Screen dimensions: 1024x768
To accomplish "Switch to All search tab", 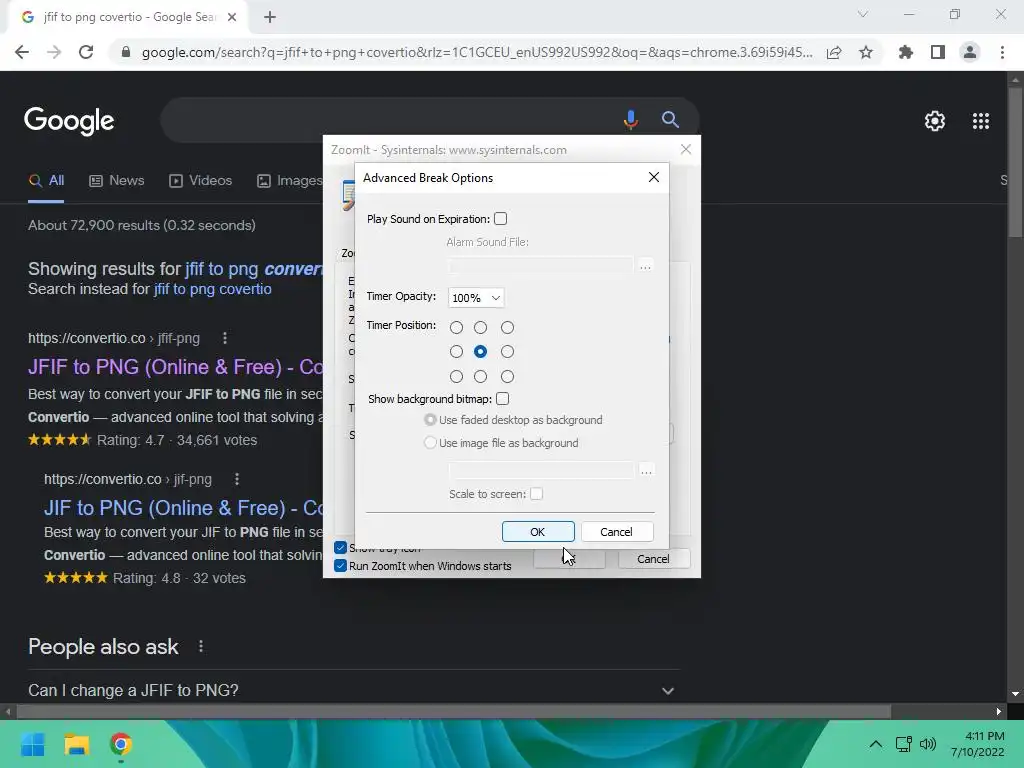I will click(x=46, y=180).
